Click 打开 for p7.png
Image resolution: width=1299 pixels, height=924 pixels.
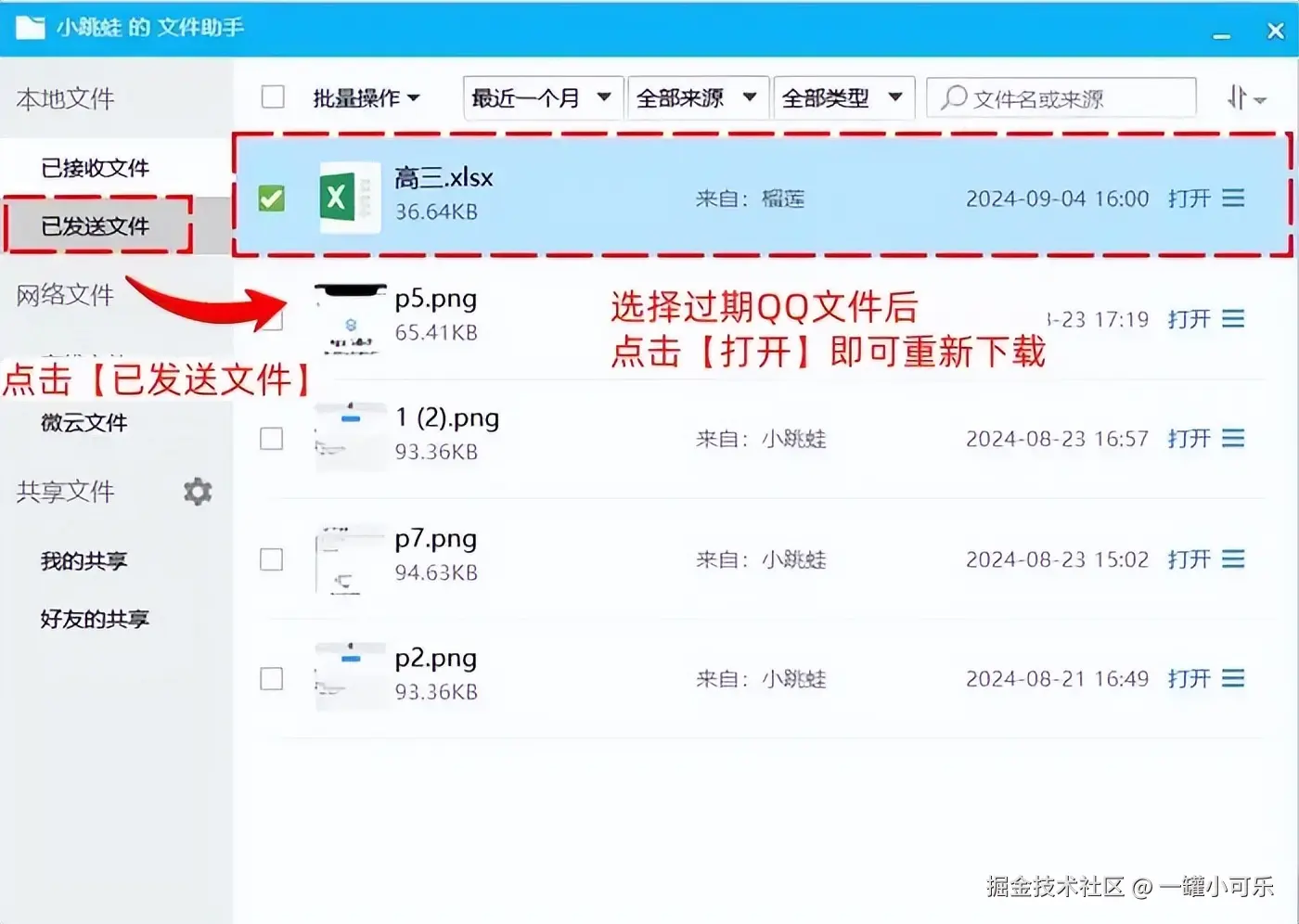[x=1190, y=559]
